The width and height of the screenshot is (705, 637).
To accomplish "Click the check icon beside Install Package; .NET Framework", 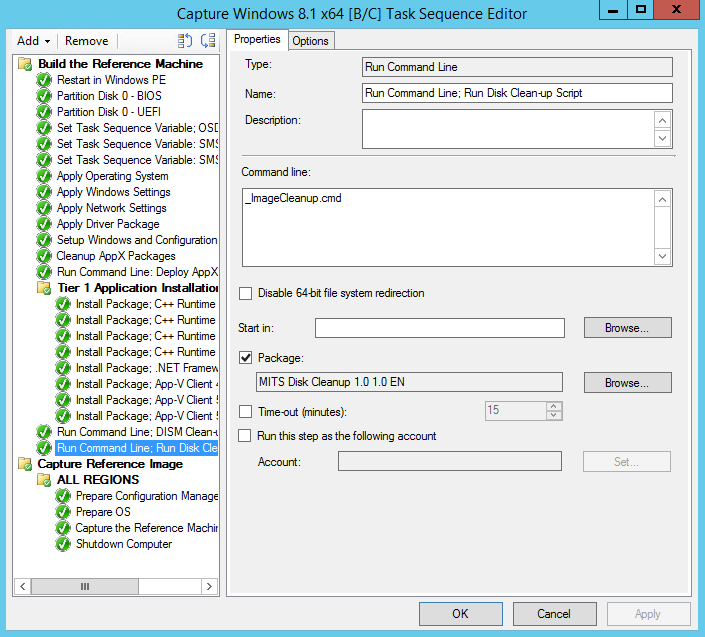I will (63, 368).
